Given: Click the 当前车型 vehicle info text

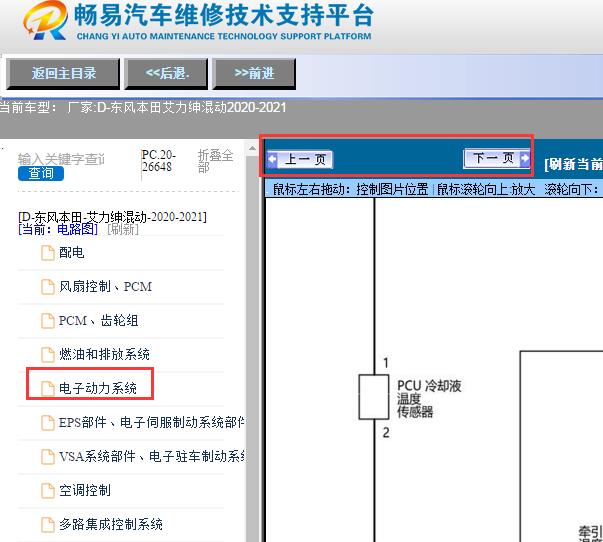Looking at the screenshot, I should (x=143, y=107).
